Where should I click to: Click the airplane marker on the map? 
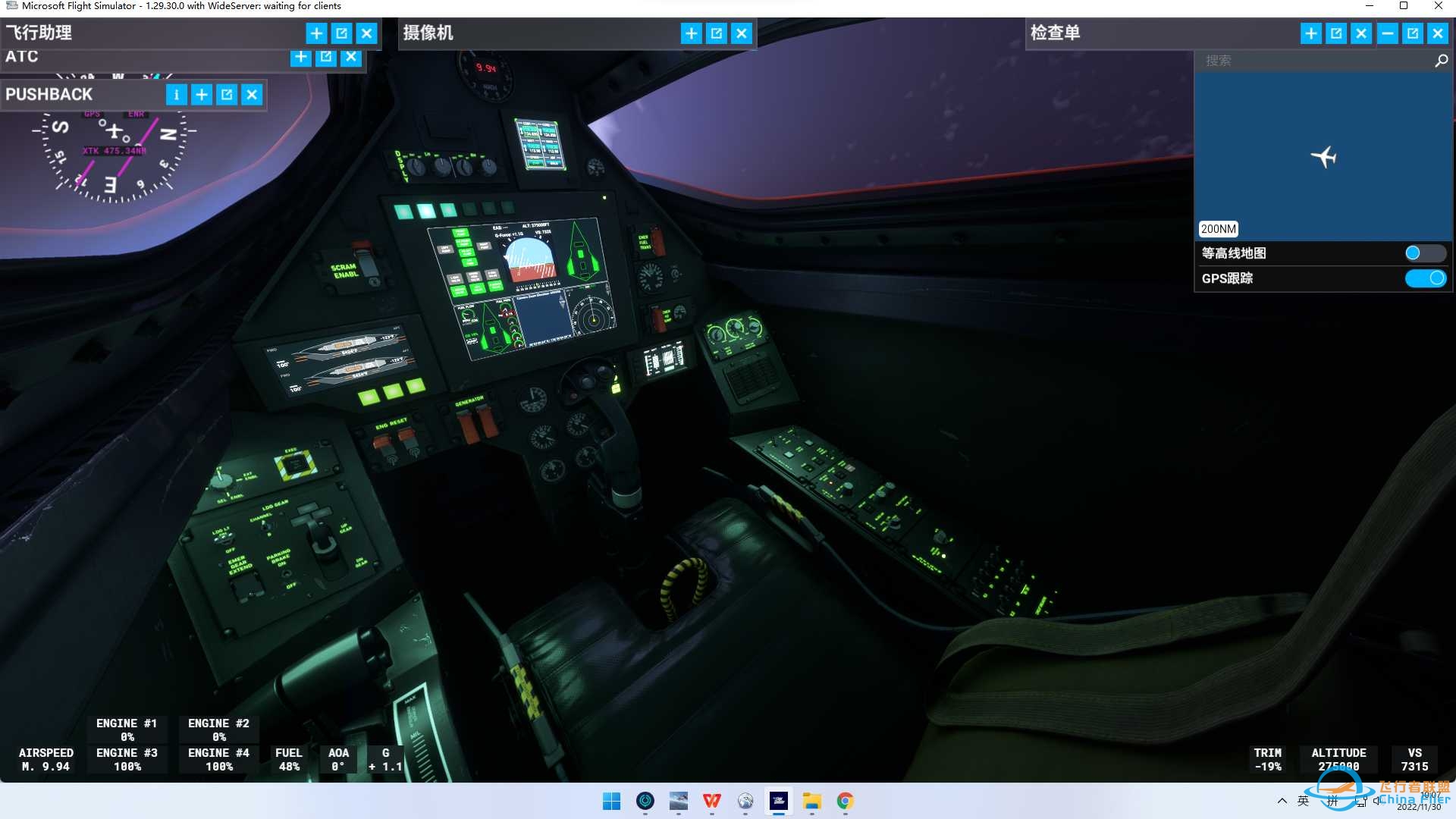[x=1324, y=157]
